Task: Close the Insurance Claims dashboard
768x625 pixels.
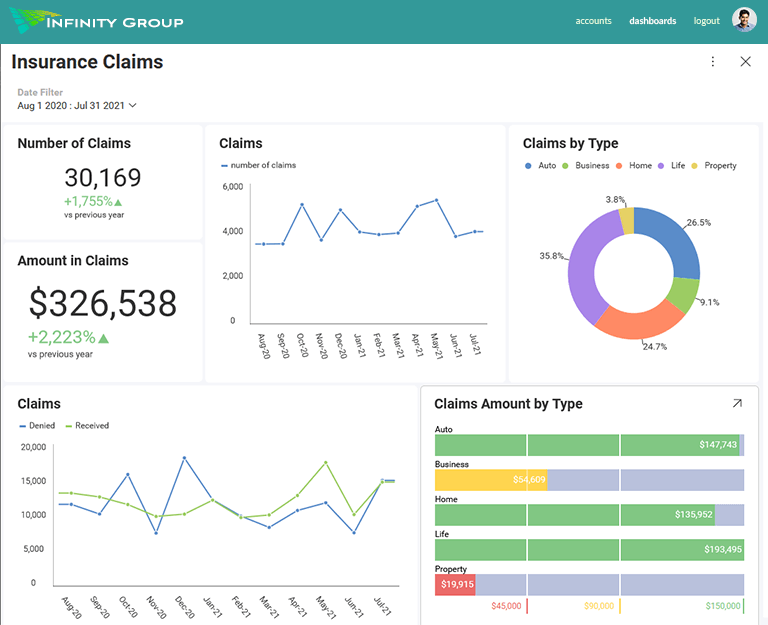Action: [745, 62]
